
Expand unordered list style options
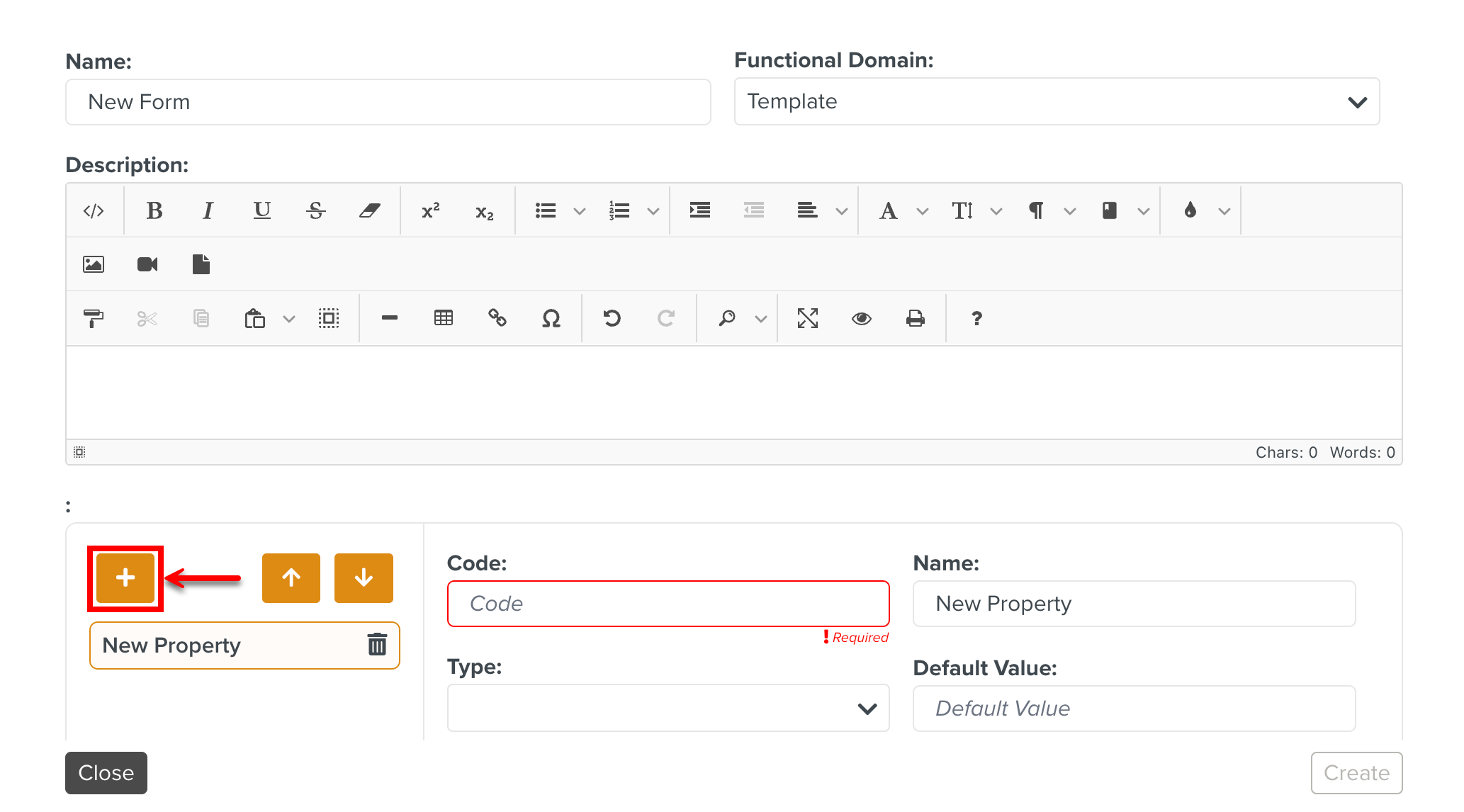tap(580, 211)
